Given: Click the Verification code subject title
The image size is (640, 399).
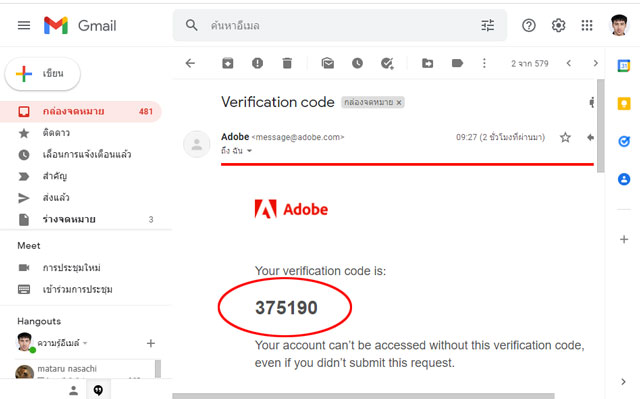Looking at the screenshot, I should pos(278,102).
